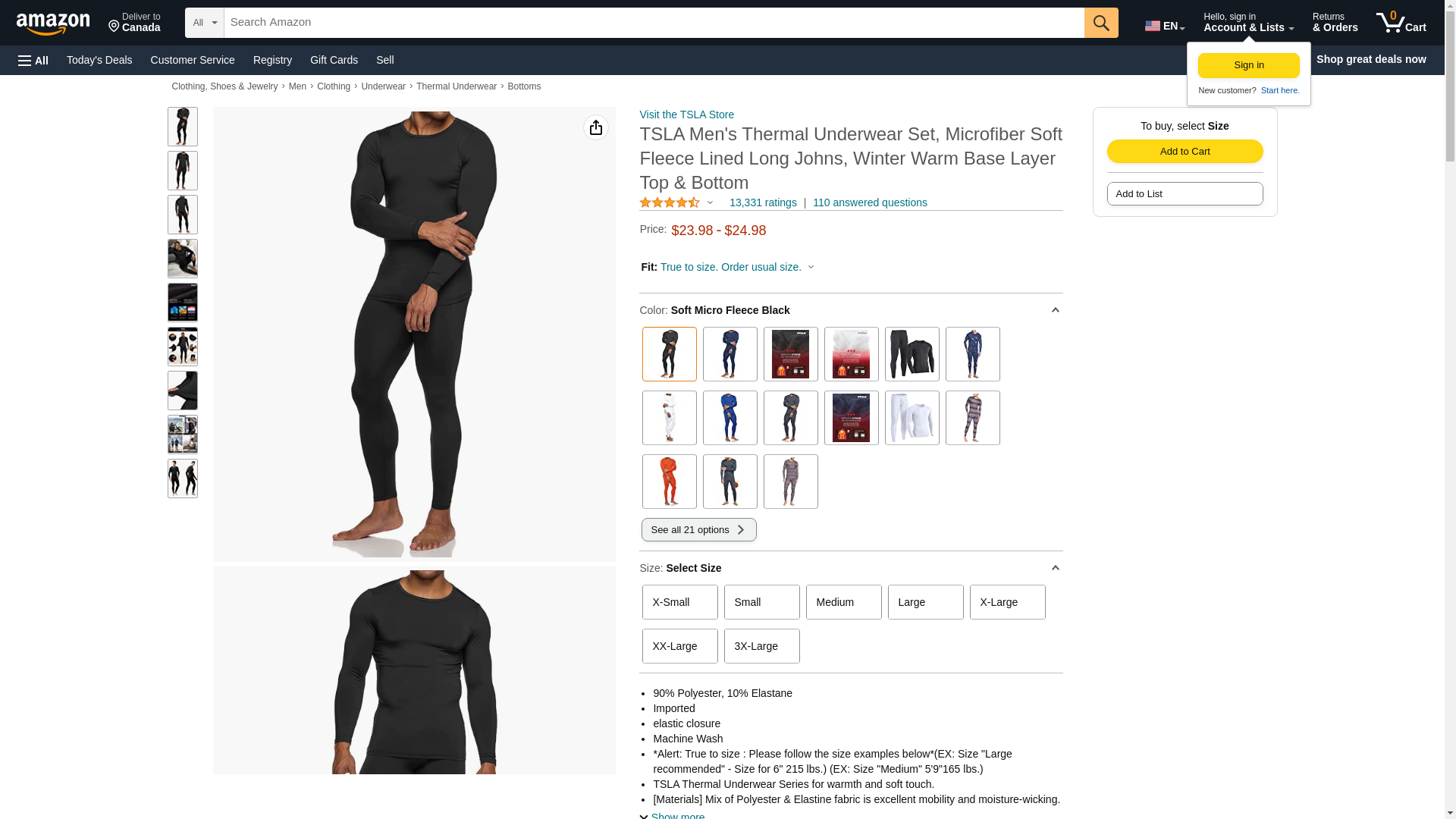Click inside the Search Amazon field
This screenshot has width=1456, height=819.
tap(654, 23)
